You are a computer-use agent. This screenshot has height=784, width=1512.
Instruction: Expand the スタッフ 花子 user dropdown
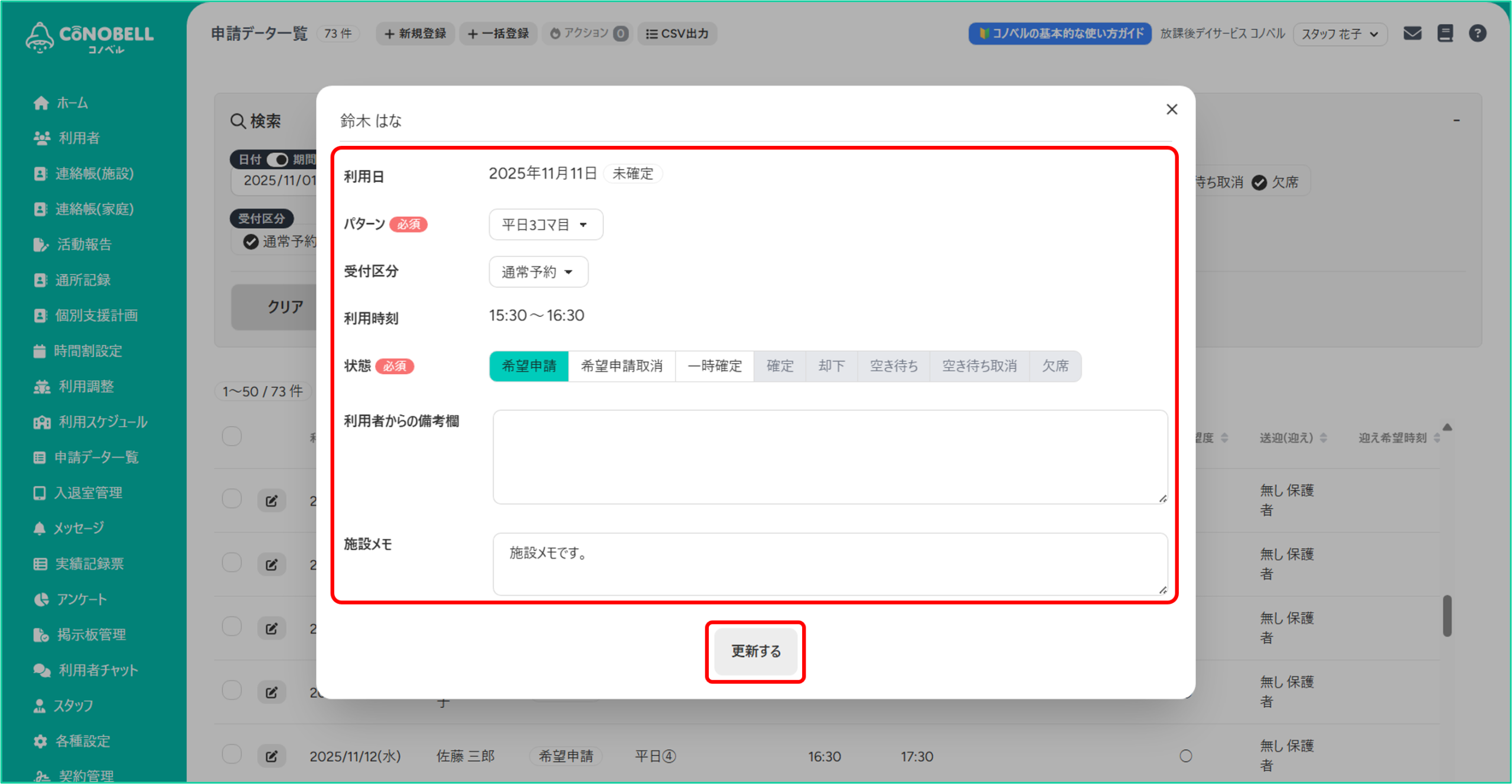(x=1340, y=34)
